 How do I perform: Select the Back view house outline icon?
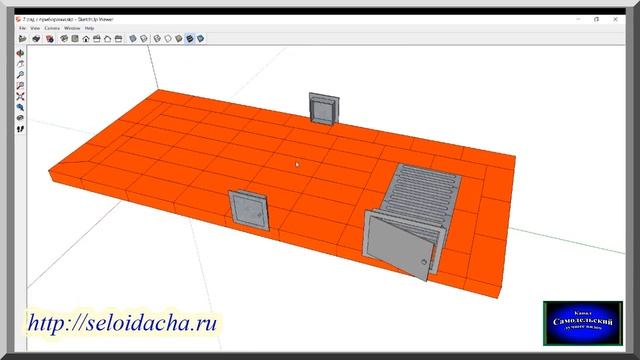pyautogui.click(x=108, y=39)
